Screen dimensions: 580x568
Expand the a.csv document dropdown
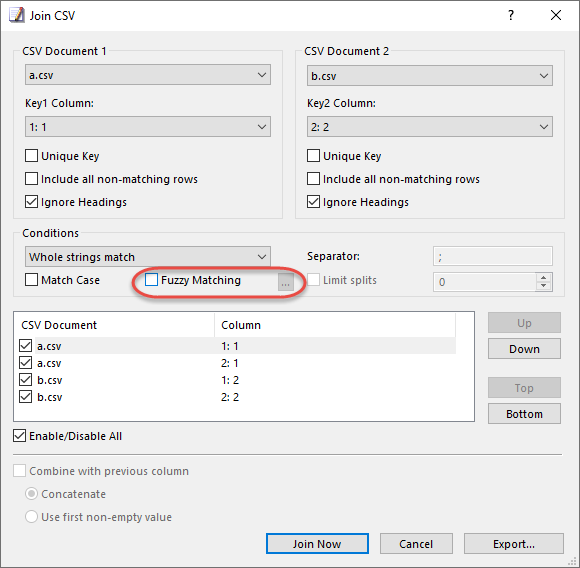click(148, 75)
